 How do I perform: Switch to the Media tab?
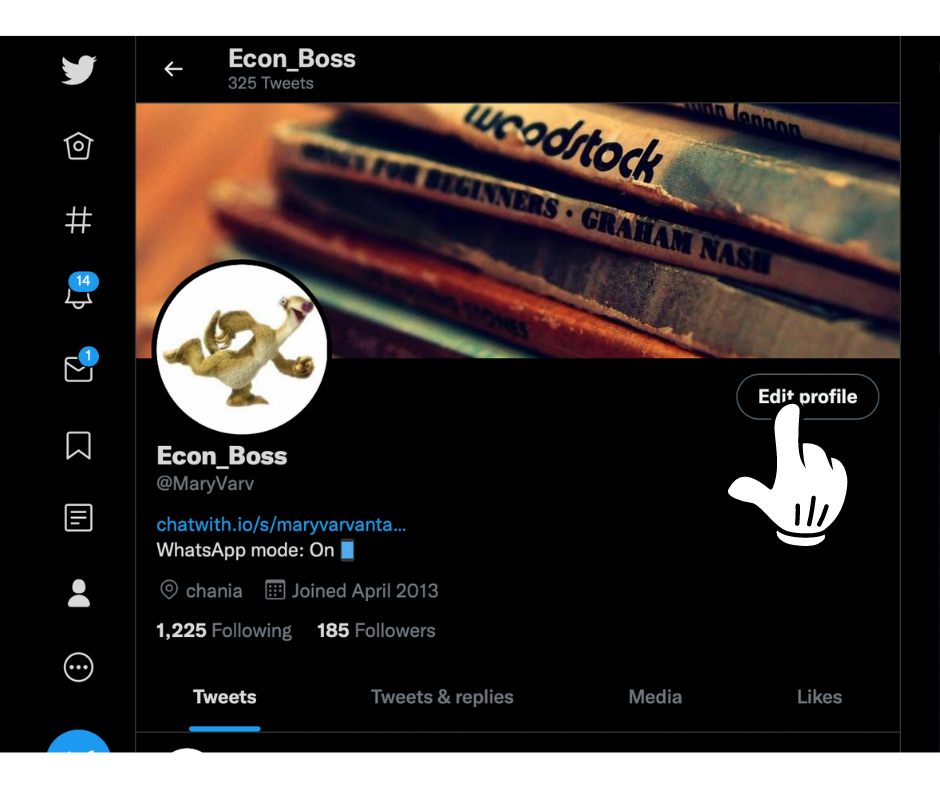pyautogui.click(x=655, y=697)
